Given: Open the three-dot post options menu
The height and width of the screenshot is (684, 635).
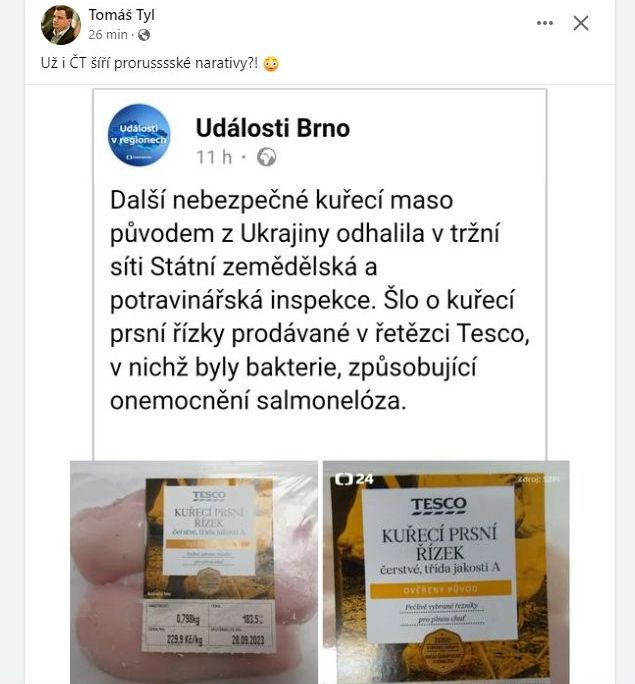Looking at the screenshot, I should coord(545,23).
